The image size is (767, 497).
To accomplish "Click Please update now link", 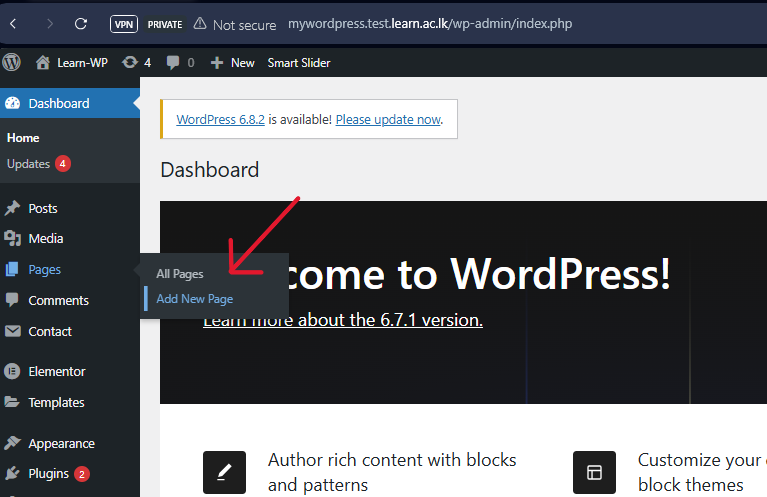I will (x=388, y=119).
